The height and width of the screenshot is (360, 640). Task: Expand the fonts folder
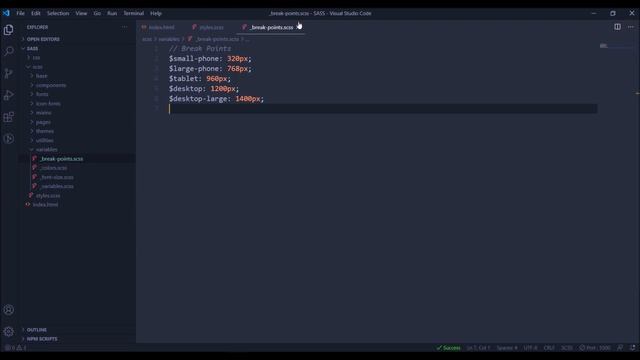click(42, 94)
